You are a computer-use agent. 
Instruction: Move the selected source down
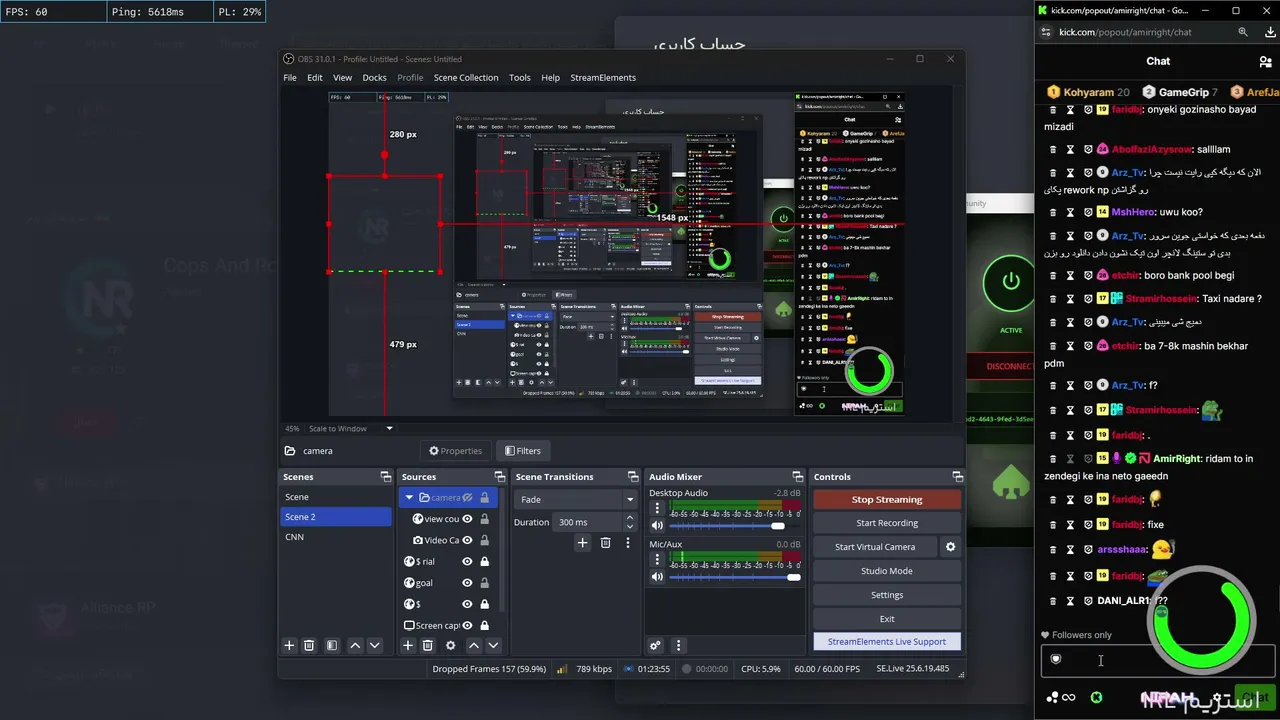coord(493,646)
